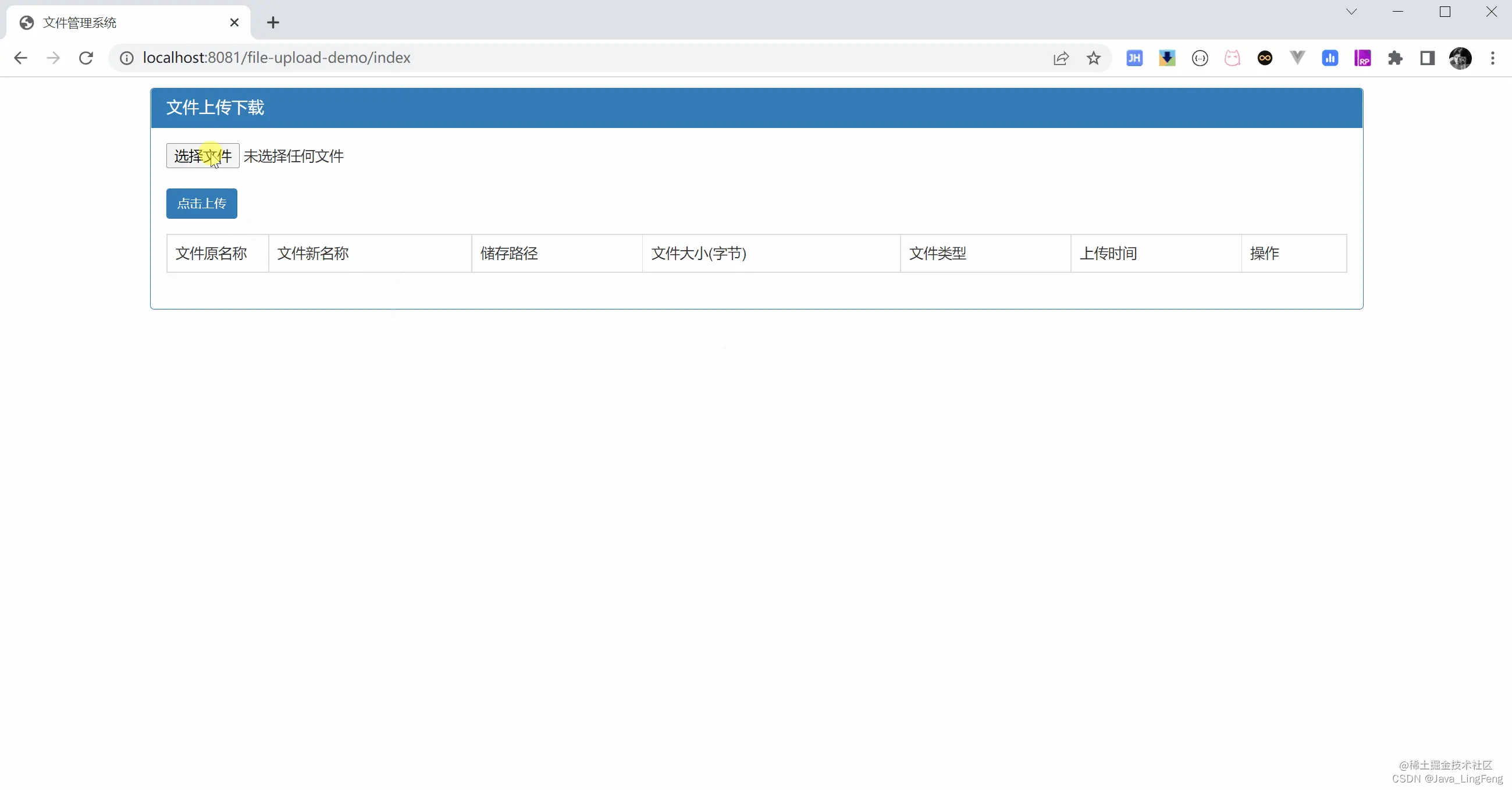
Task: Open the Extensions puzzle piece menu
Action: point(1394,58)
